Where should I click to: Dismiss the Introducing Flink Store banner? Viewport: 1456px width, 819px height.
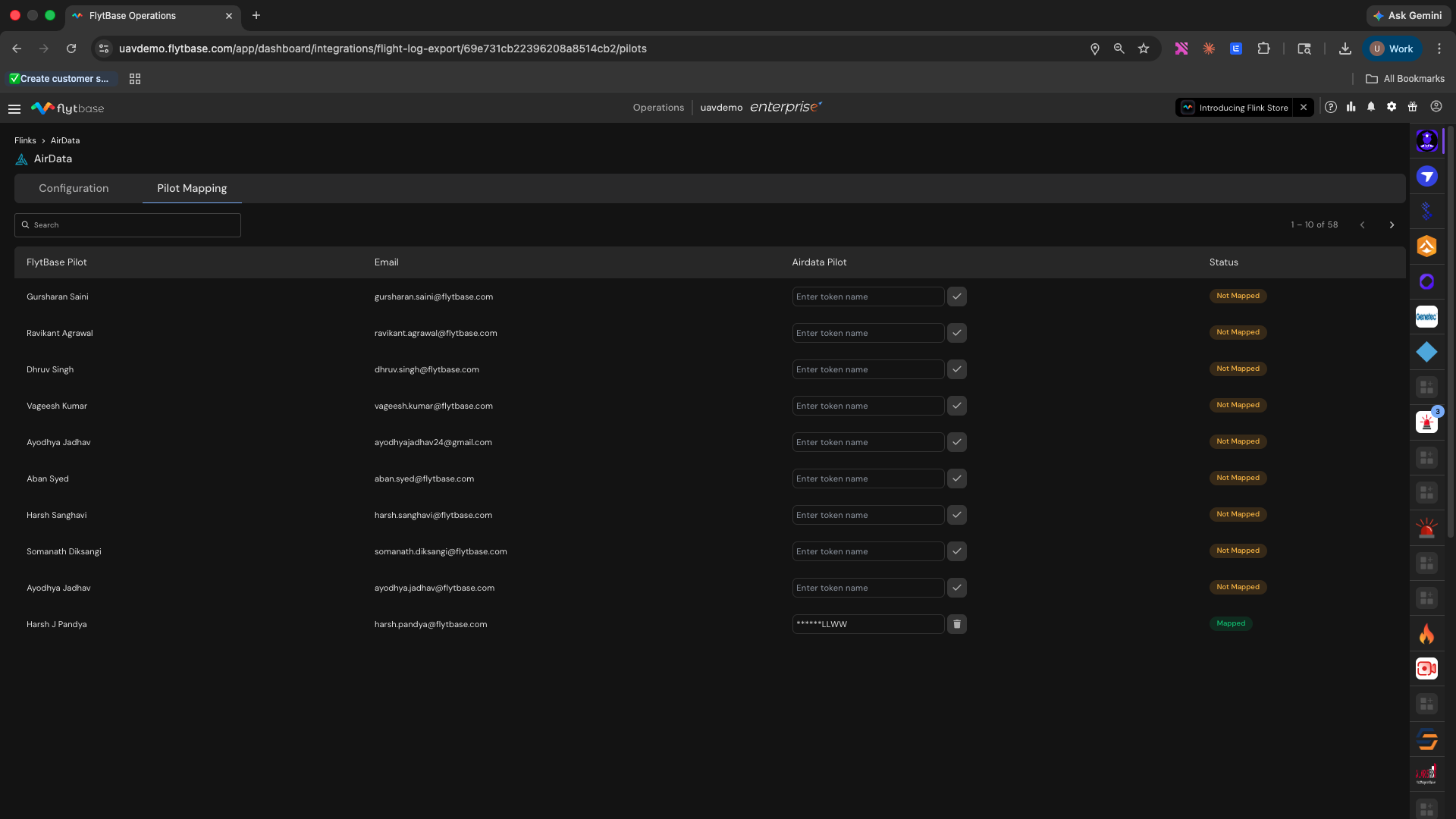pos(1304,108)
